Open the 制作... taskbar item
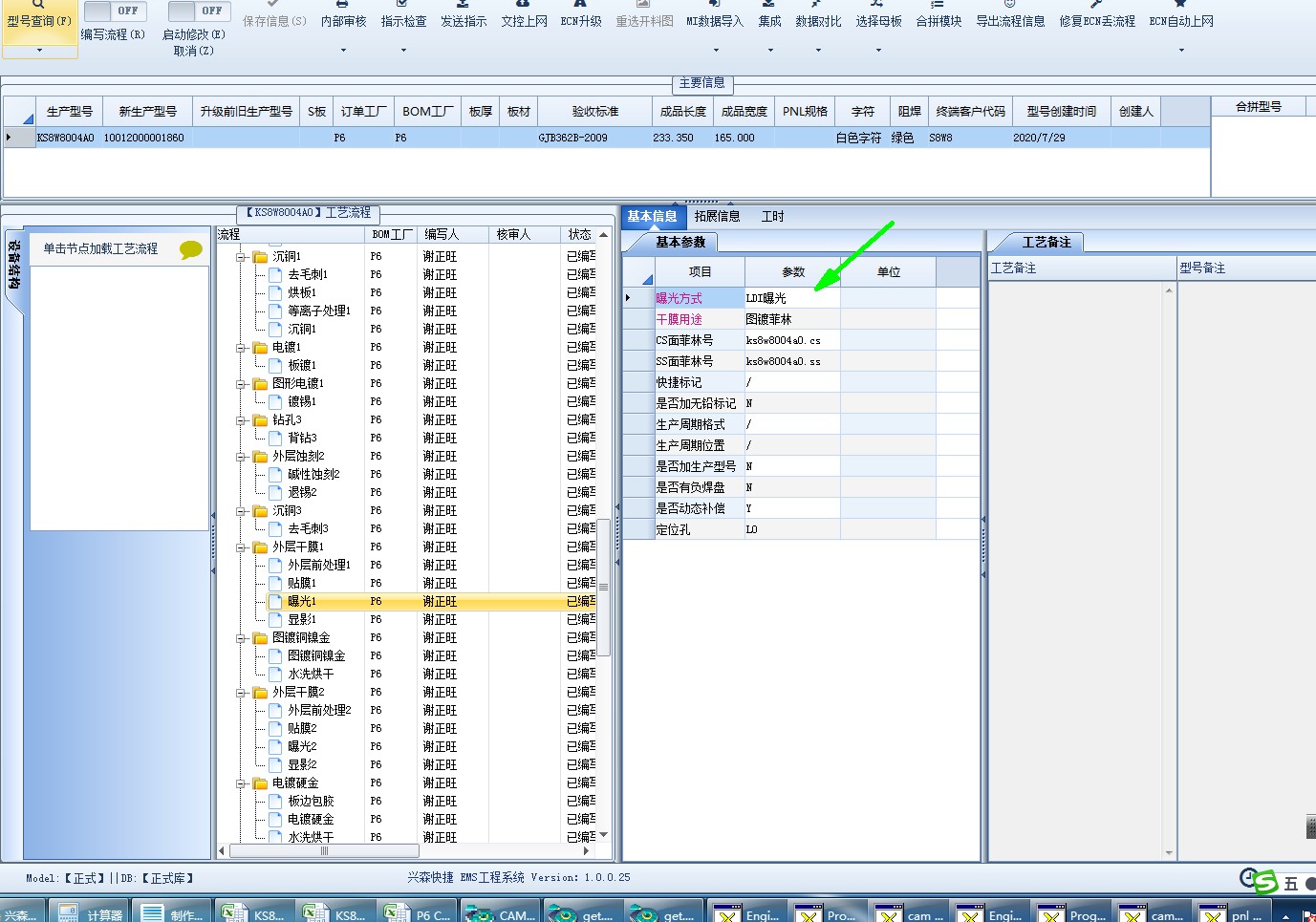The width and height of the screenshot is (1316, 922). click(173, 913)
